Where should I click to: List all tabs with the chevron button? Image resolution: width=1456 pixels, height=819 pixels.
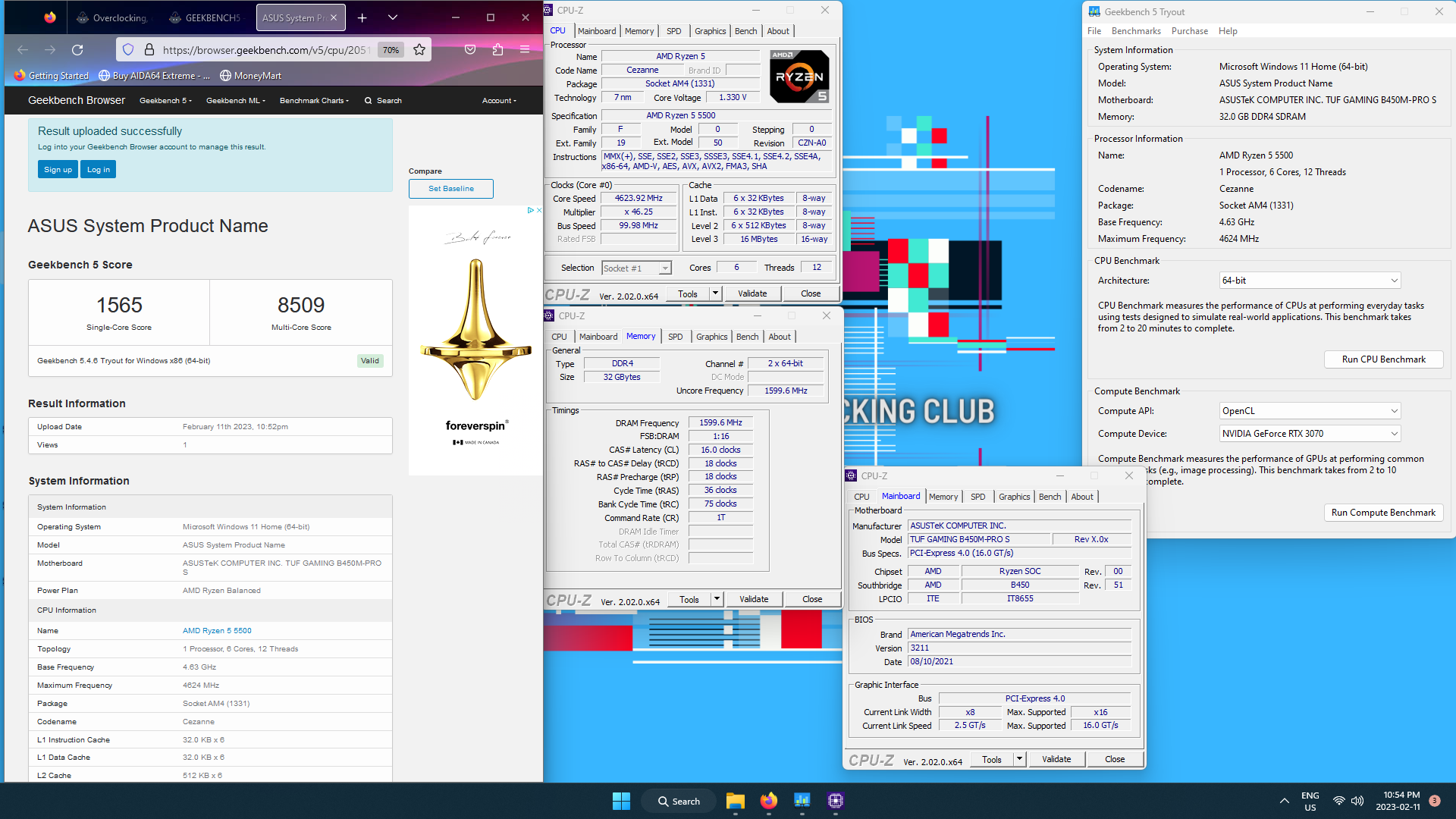pos(392,17)
